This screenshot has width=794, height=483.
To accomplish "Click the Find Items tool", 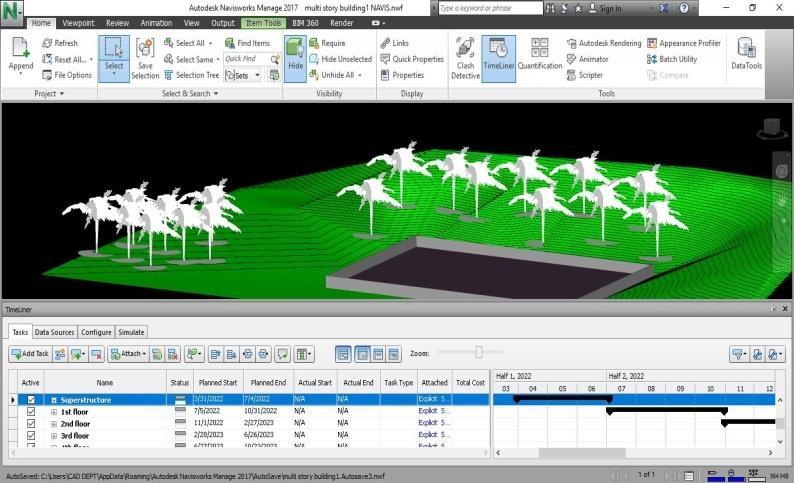I will (247, 43).
